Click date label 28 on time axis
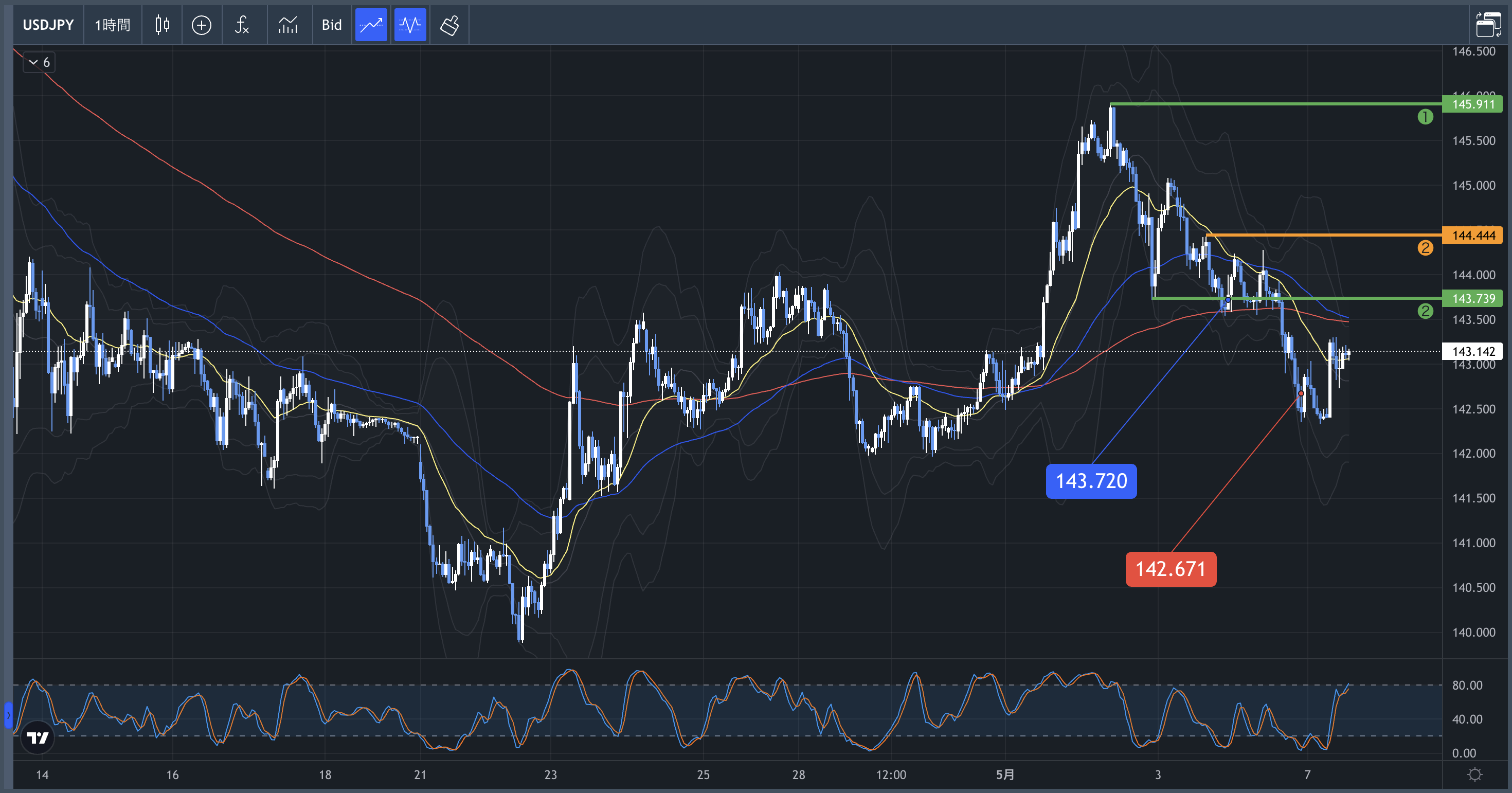Viewport: 1512px width, 793px height. (x=798, y=775)
